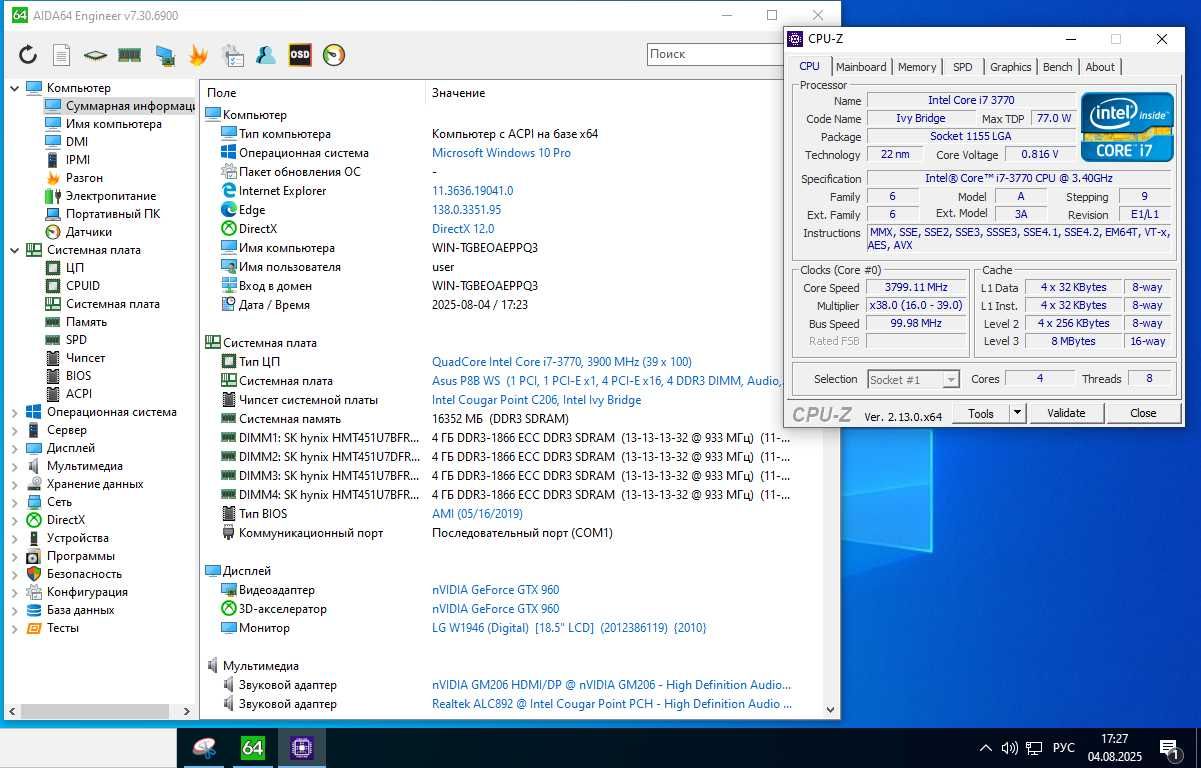Open the OSD panel toolbar icon
This screenshot has height=768, width=1201.
pos(300,55)
